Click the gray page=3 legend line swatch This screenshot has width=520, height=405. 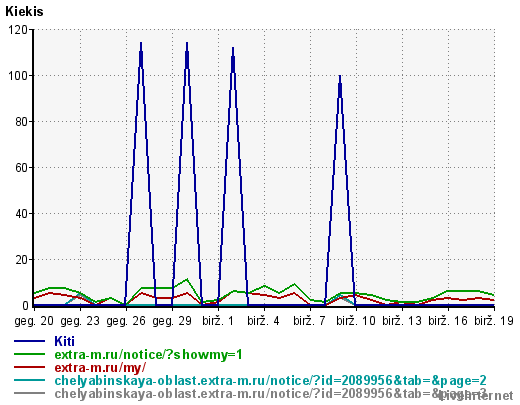point(29,393)
